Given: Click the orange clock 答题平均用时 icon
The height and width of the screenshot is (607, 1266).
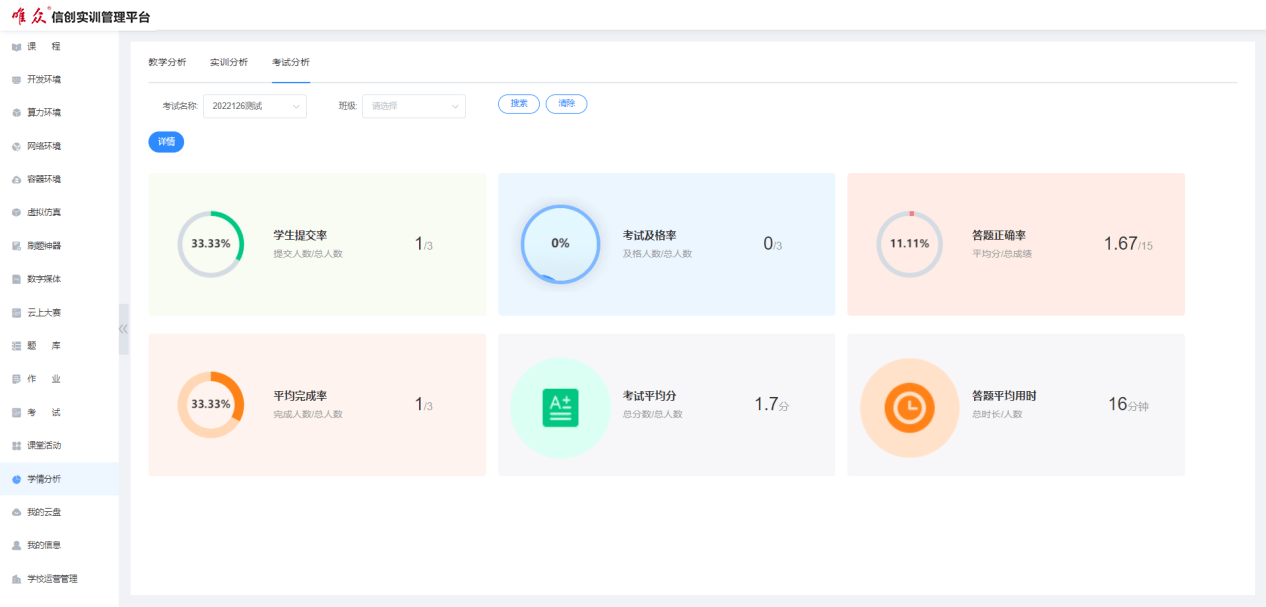Looking at the screenshot, I should tap(909, 407).
